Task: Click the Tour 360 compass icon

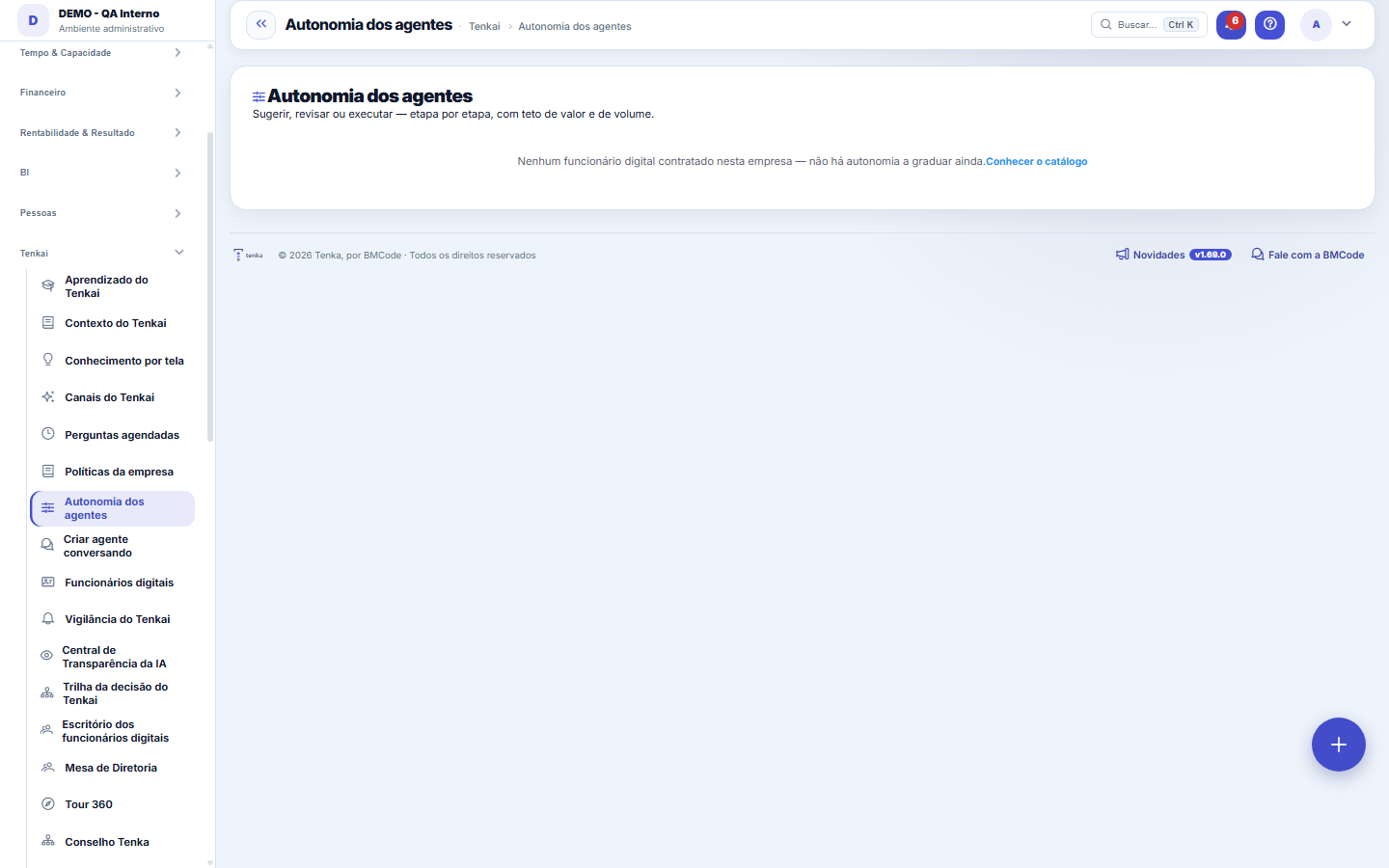Action: pyautogui.click(x=48, y=804)
